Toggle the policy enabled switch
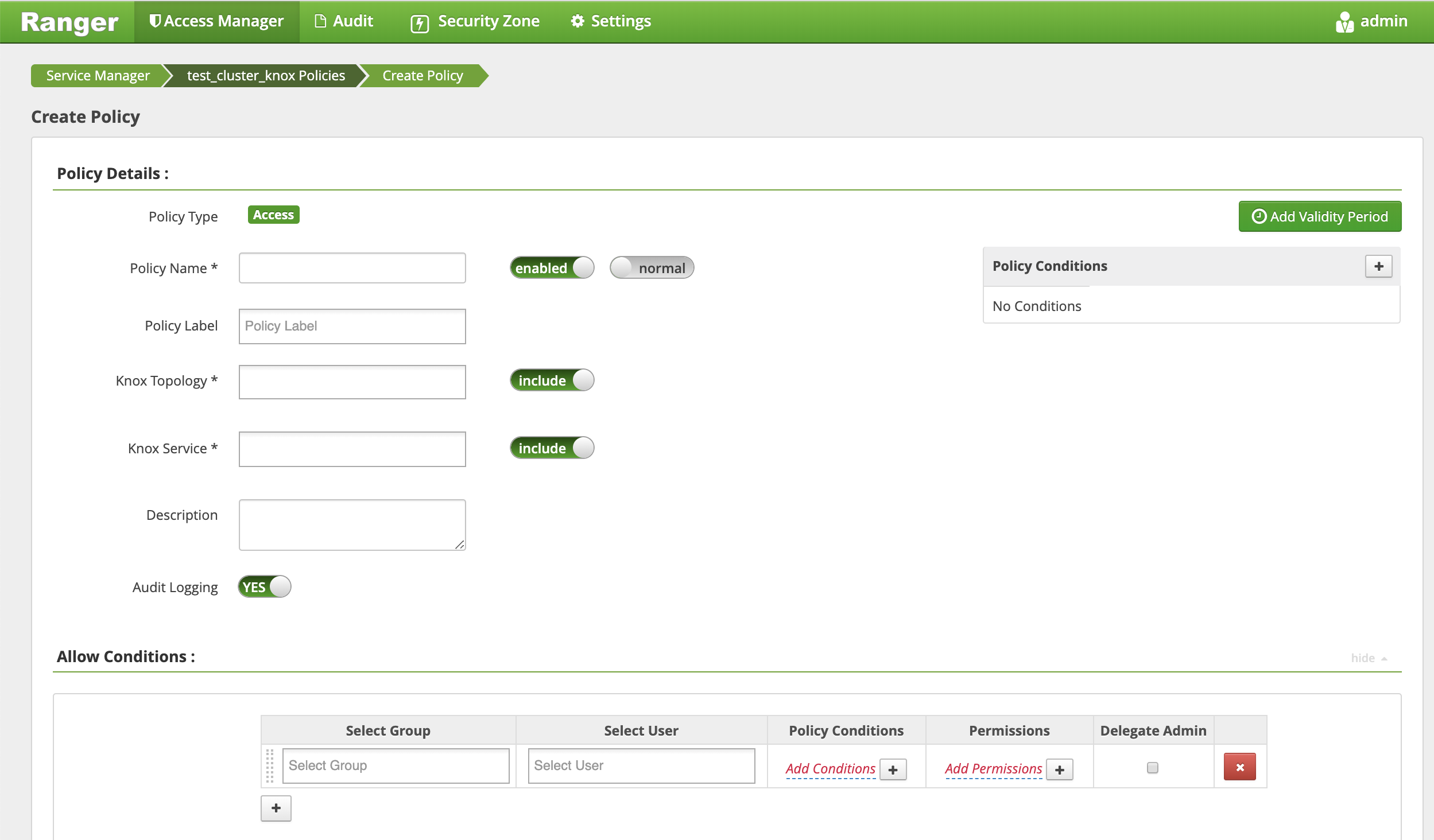The height and width of the screenshot is (840, 1434). pyautogui.click(x=552, y=268)
